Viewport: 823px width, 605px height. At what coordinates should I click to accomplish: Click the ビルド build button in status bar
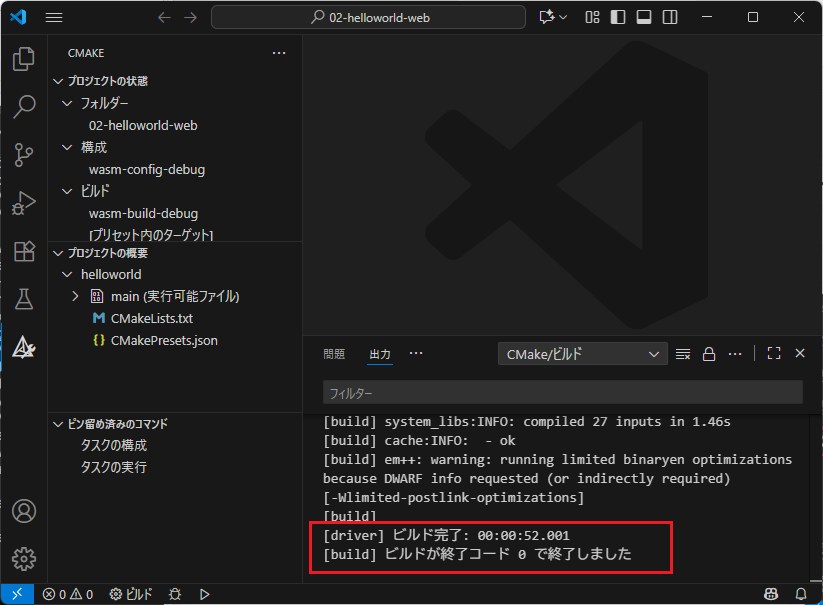pos(131,594)
